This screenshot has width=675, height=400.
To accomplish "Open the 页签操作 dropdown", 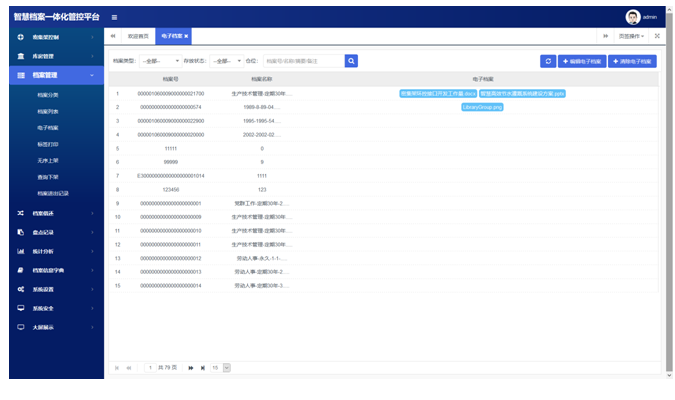I will [x=631, y=36].
